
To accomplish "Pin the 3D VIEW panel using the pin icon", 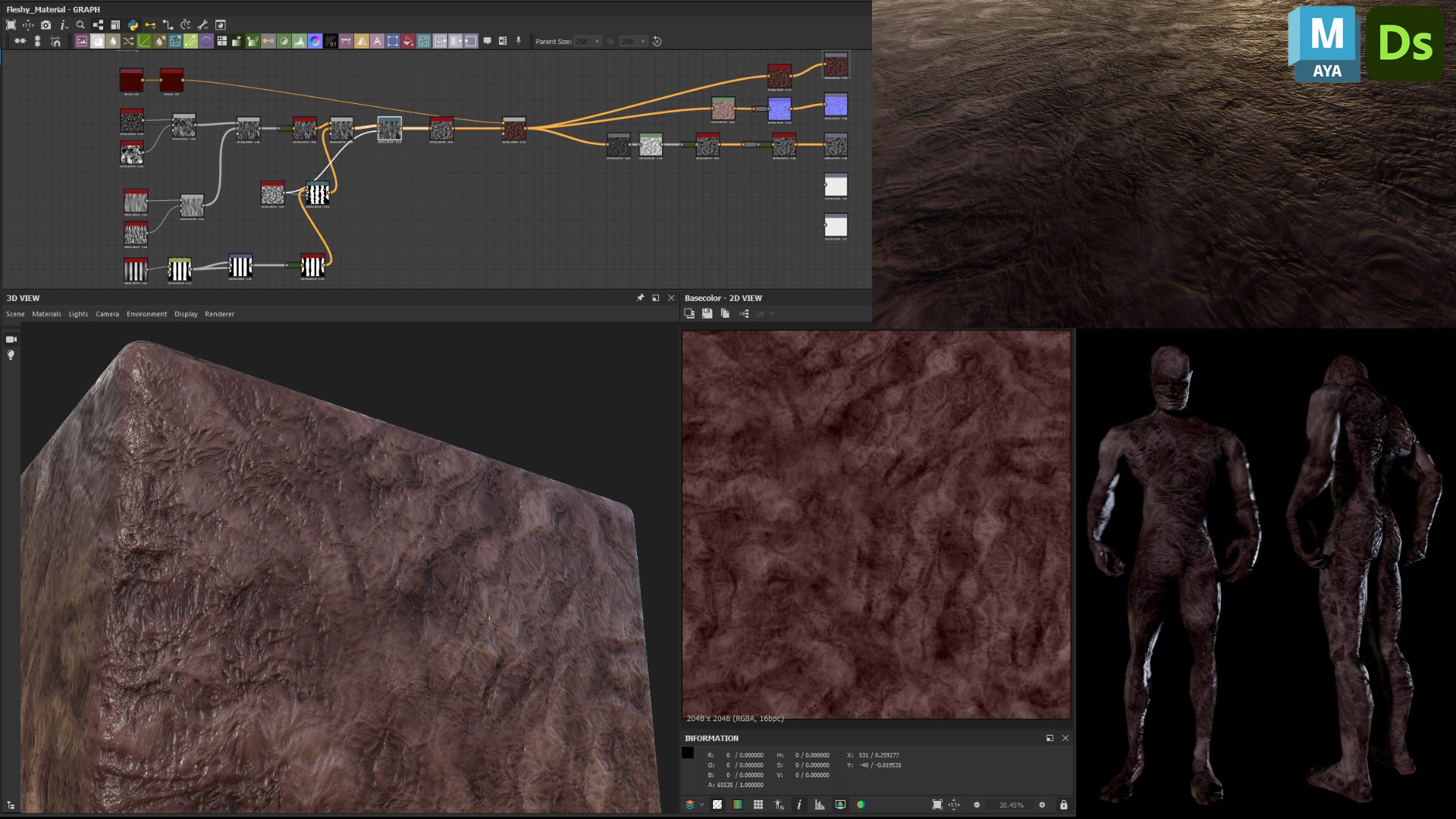I will click(x=640, y=298).
